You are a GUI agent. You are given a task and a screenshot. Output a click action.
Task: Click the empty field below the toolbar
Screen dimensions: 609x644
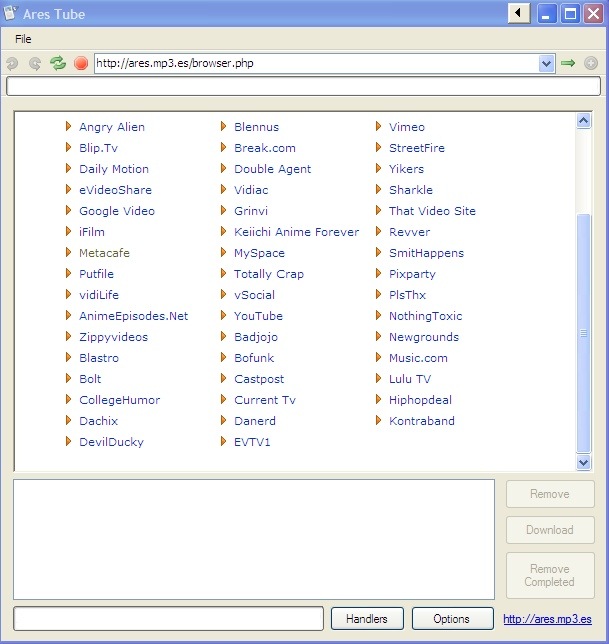pos(303,86)
